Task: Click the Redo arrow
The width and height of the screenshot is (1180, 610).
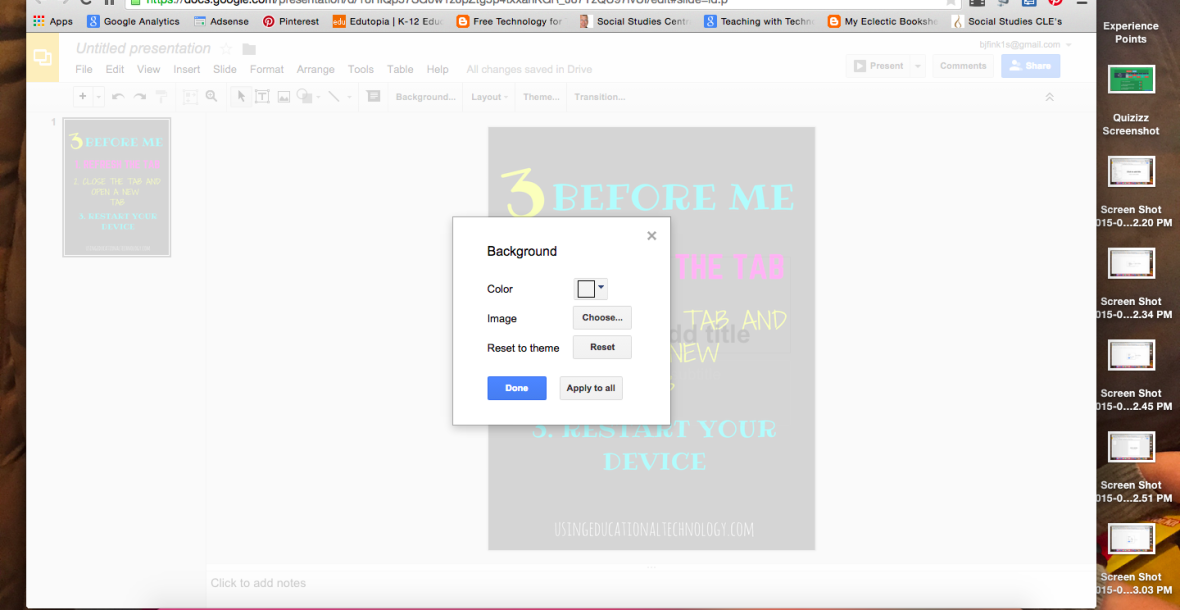Action: (x=139, y=96)
